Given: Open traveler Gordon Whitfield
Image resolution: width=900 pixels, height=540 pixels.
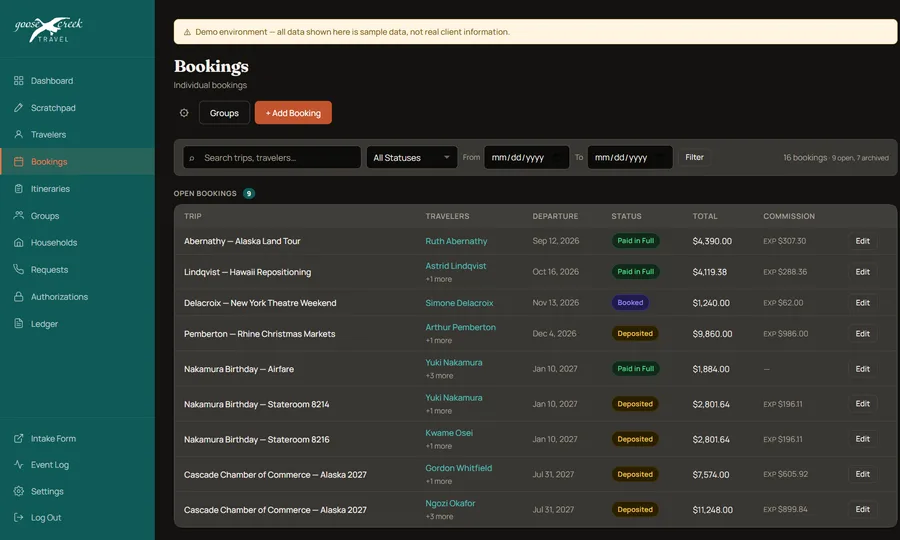Looking at the screenshot, I should click(458, 468).
